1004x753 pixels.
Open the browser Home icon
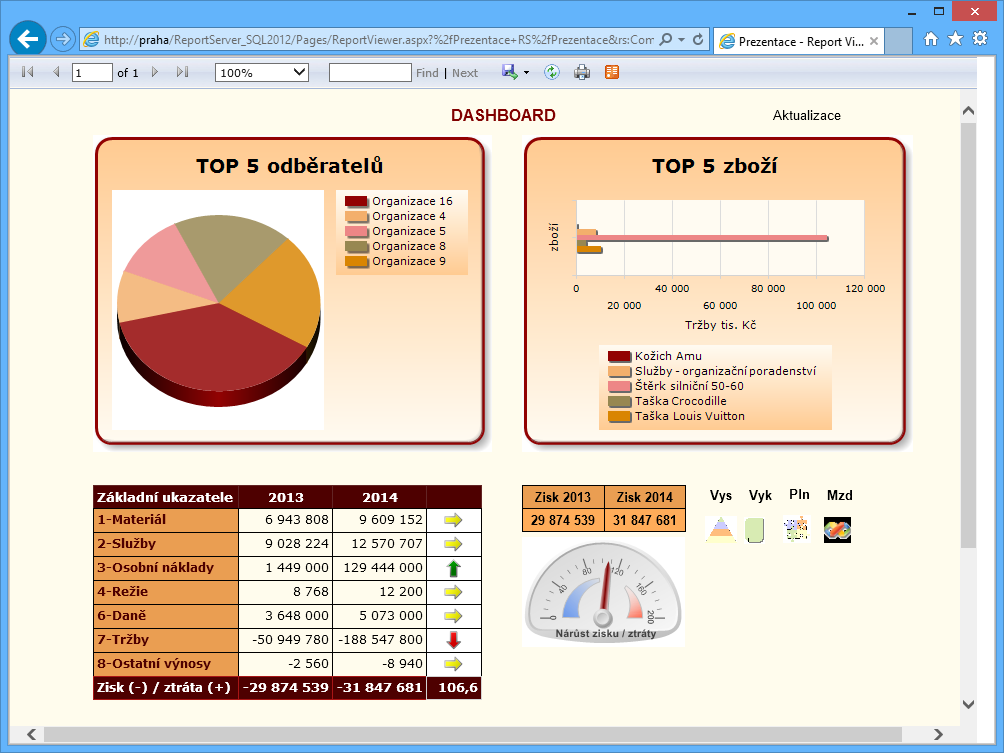click(931, 39)
